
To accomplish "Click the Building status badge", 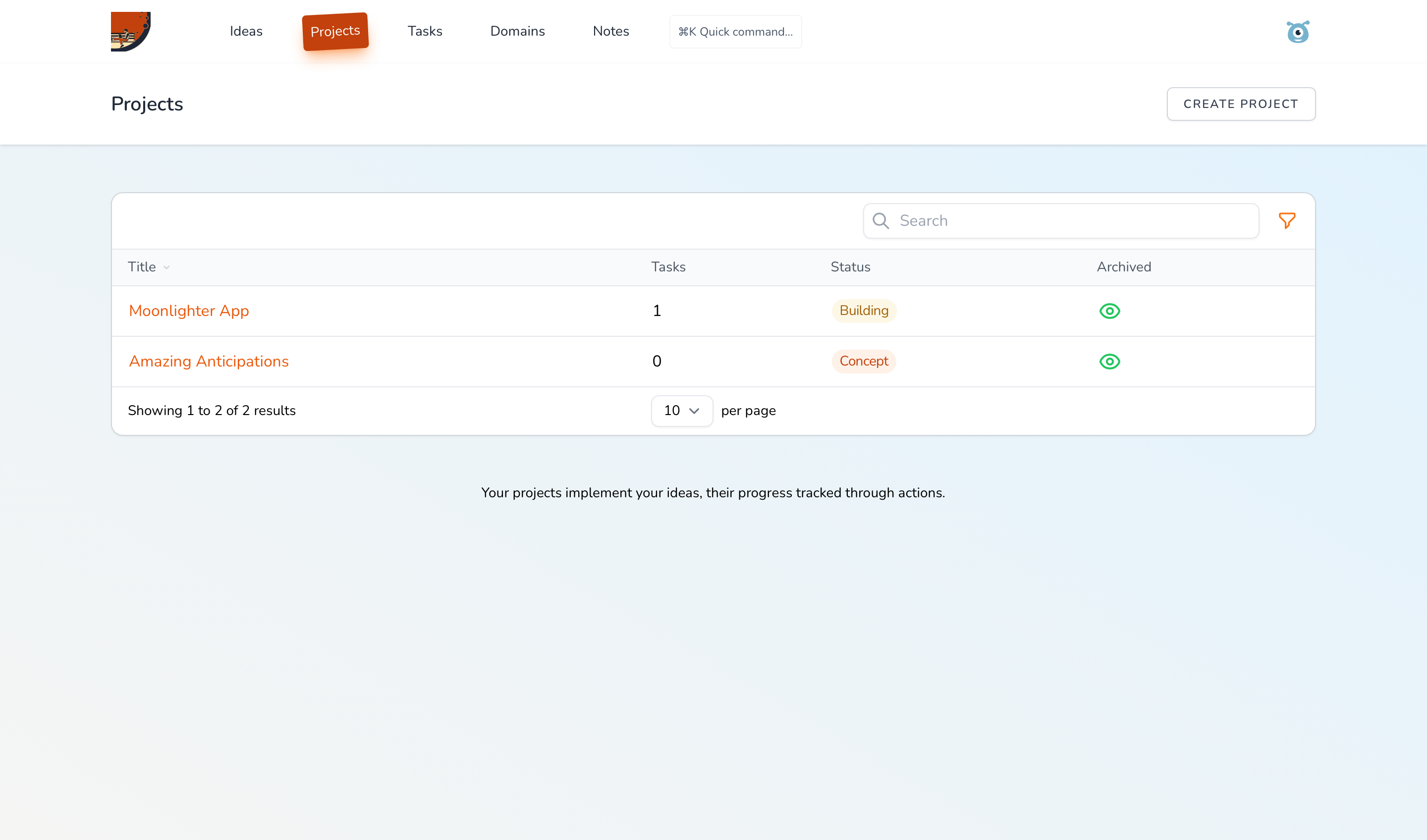I will [864, 311].
